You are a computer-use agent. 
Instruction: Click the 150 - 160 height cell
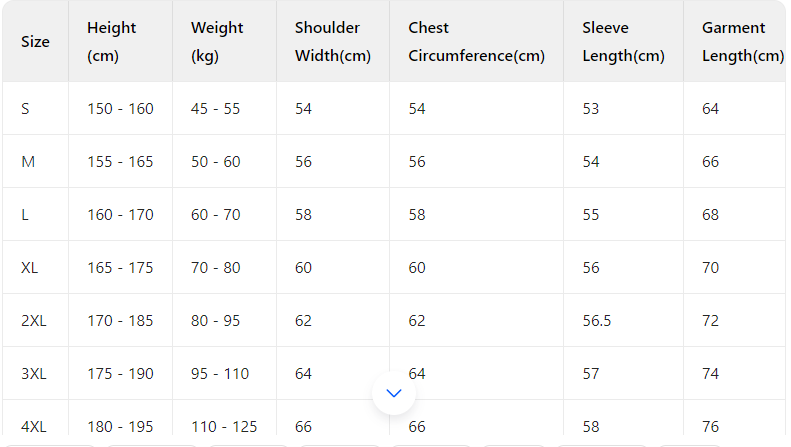click(x=120, y=108)
